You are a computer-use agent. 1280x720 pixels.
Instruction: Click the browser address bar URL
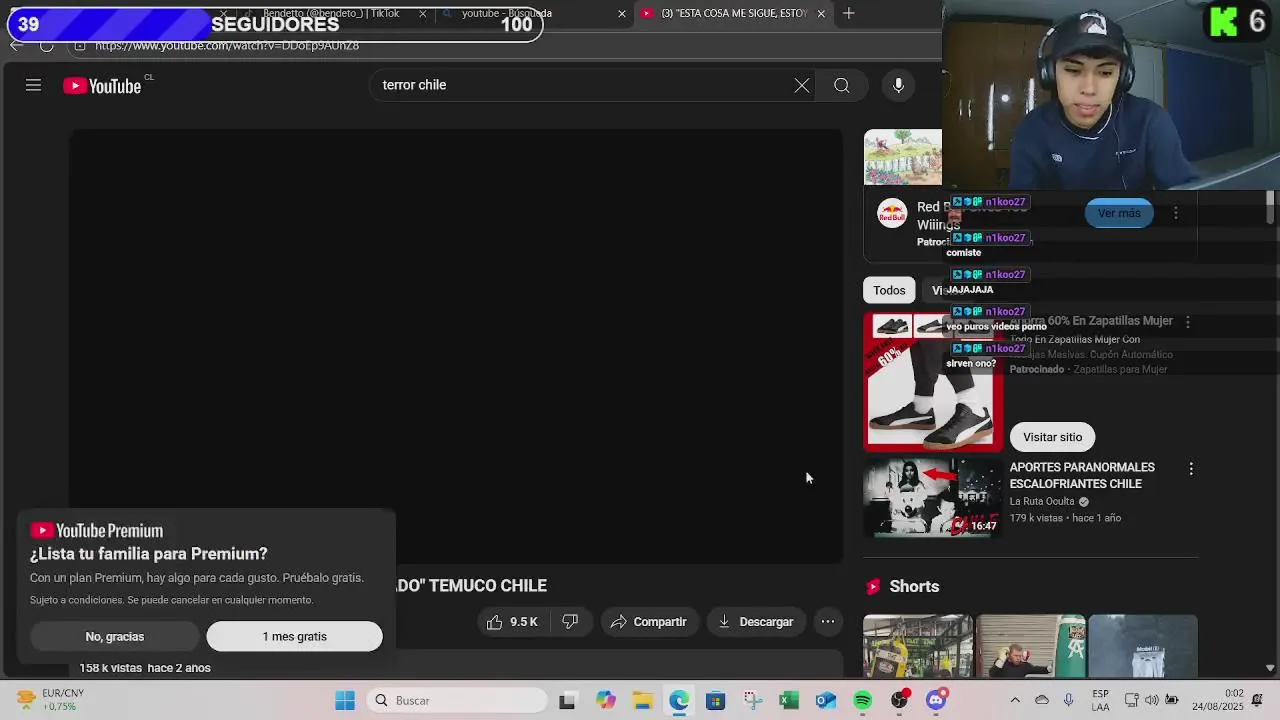click(x=227, y=45)
